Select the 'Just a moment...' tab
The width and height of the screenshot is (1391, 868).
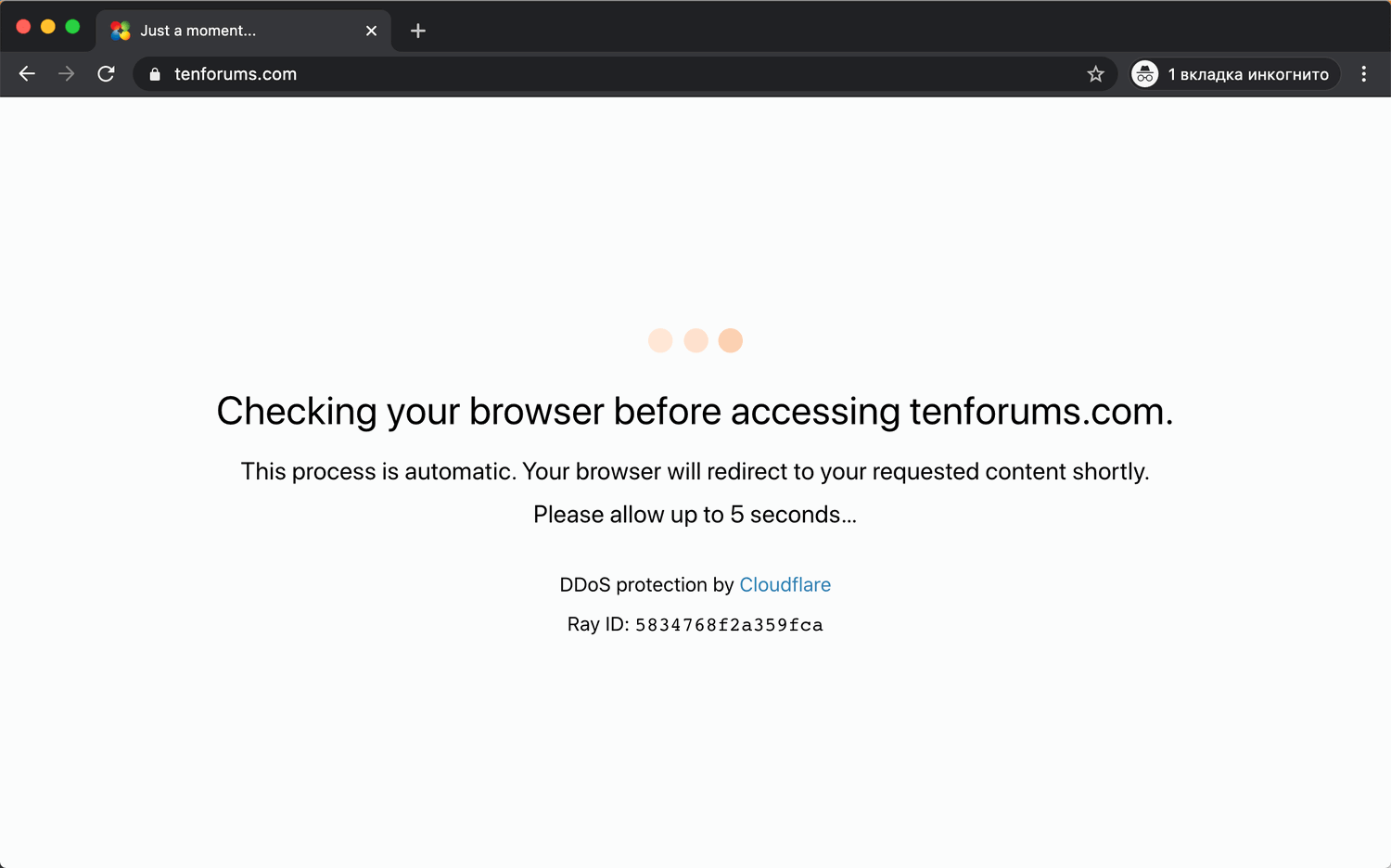click(232, 30)
